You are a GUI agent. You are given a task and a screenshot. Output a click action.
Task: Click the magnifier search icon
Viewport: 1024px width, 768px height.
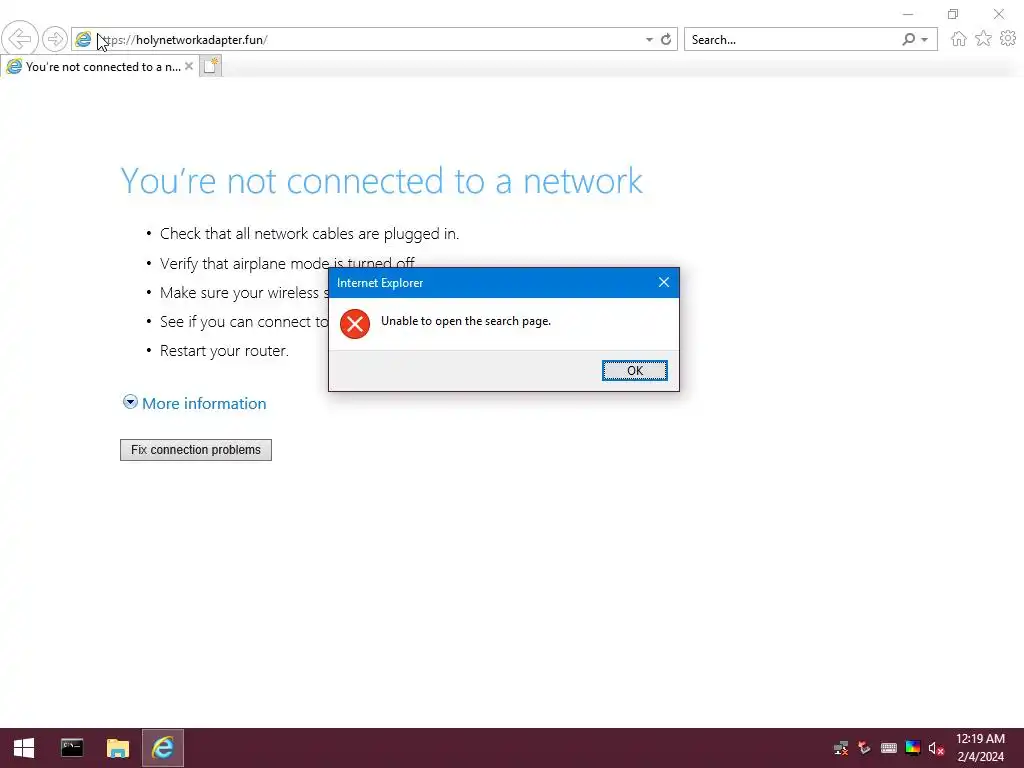point(908,39)
